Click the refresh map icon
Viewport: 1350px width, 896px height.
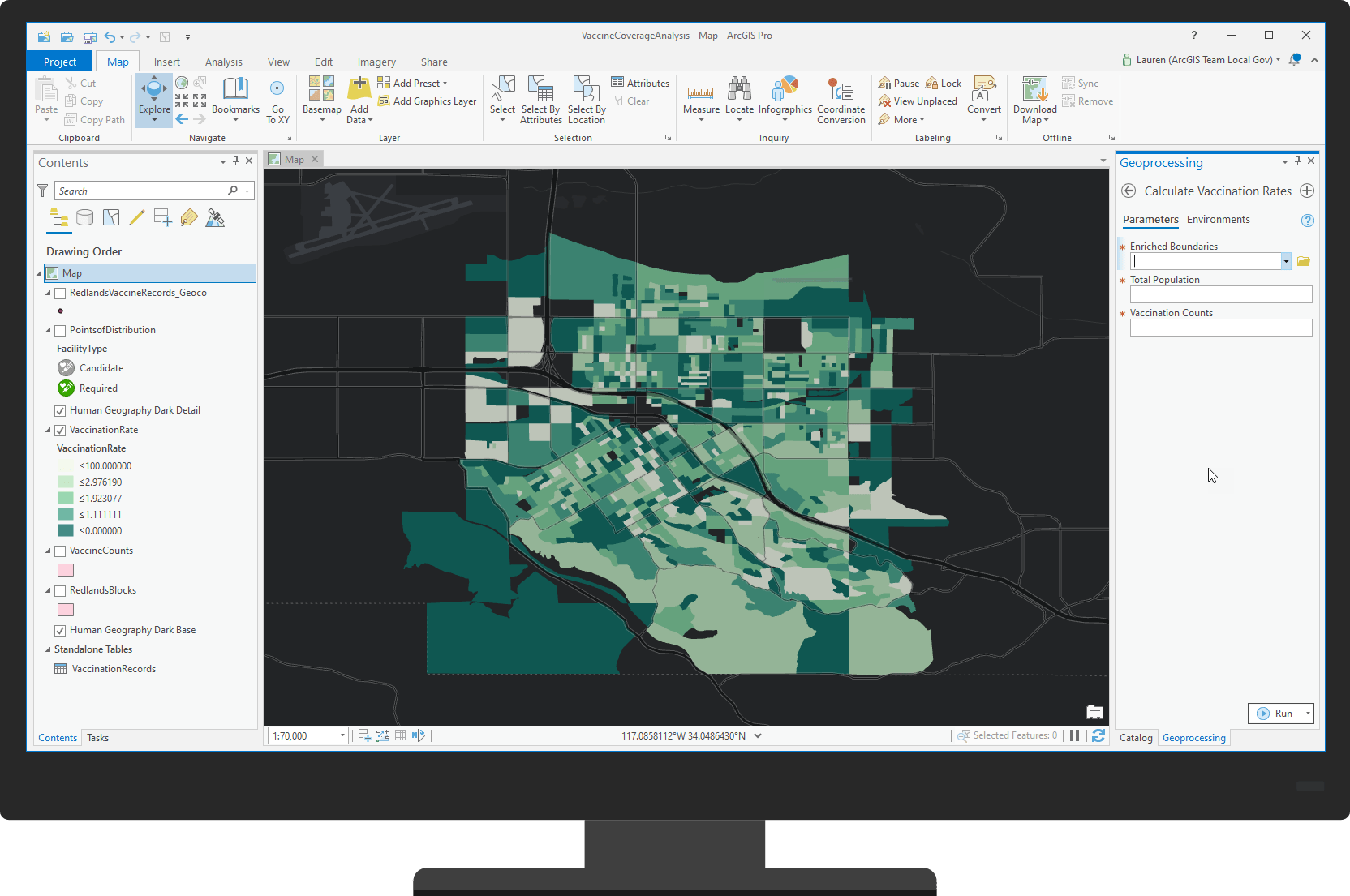click(1098, 735)
